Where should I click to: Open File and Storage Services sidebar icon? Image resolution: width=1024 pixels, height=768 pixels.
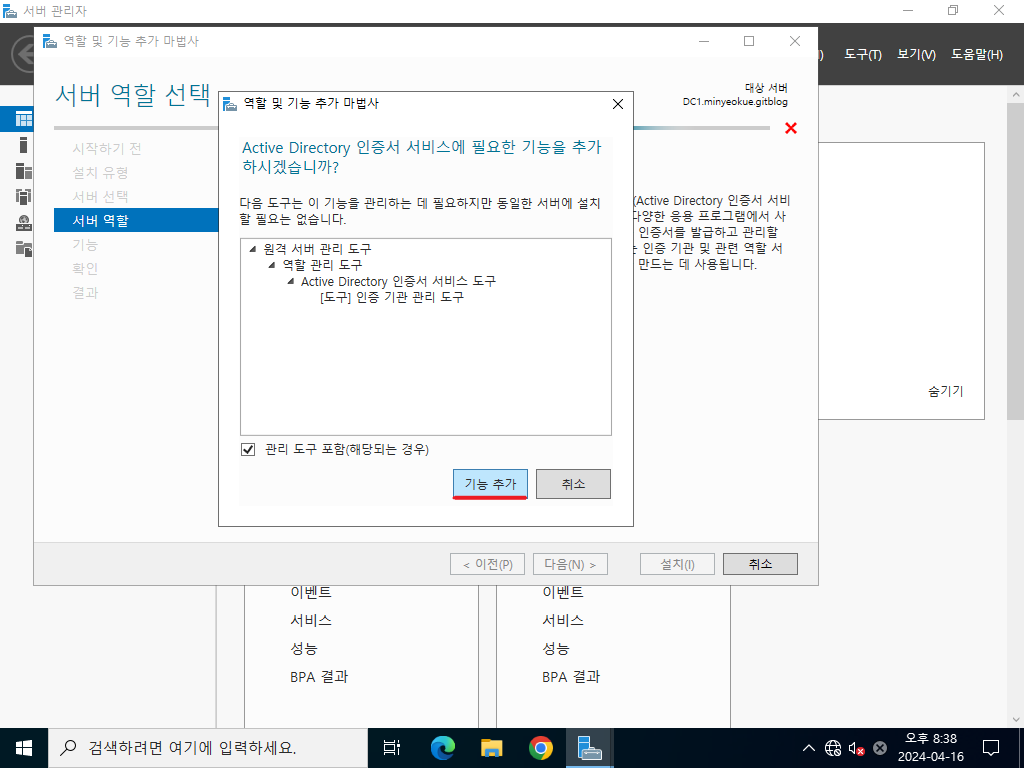(24, 248)
